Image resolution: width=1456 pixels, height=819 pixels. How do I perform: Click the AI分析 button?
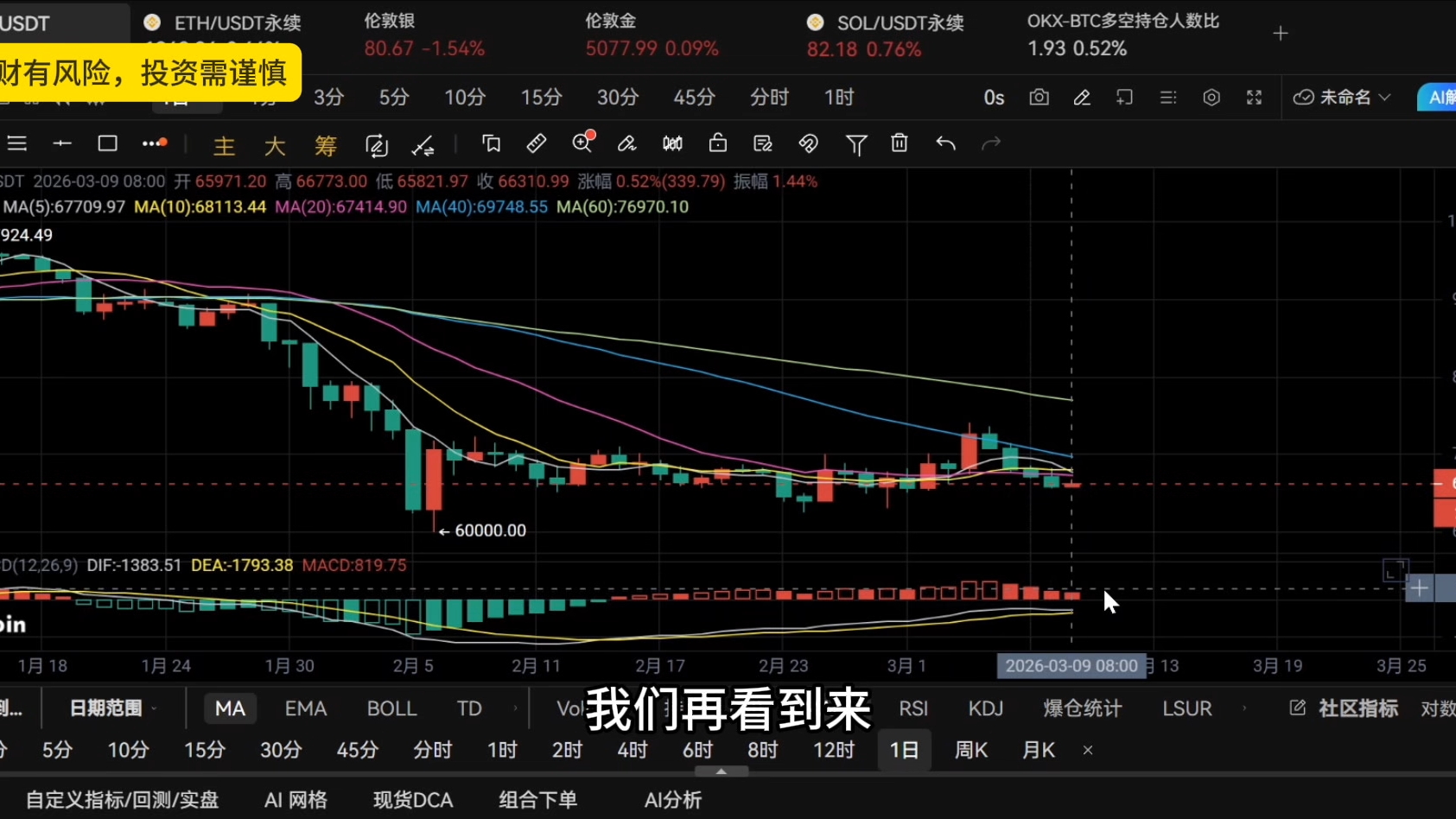pos(672,799)
